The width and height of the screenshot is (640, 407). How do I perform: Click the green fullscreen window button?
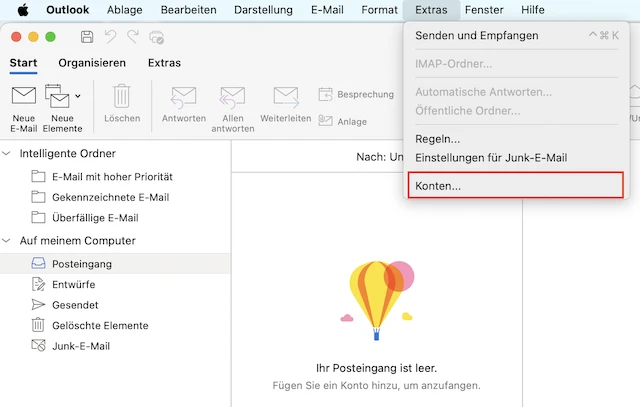pos(51,37)
